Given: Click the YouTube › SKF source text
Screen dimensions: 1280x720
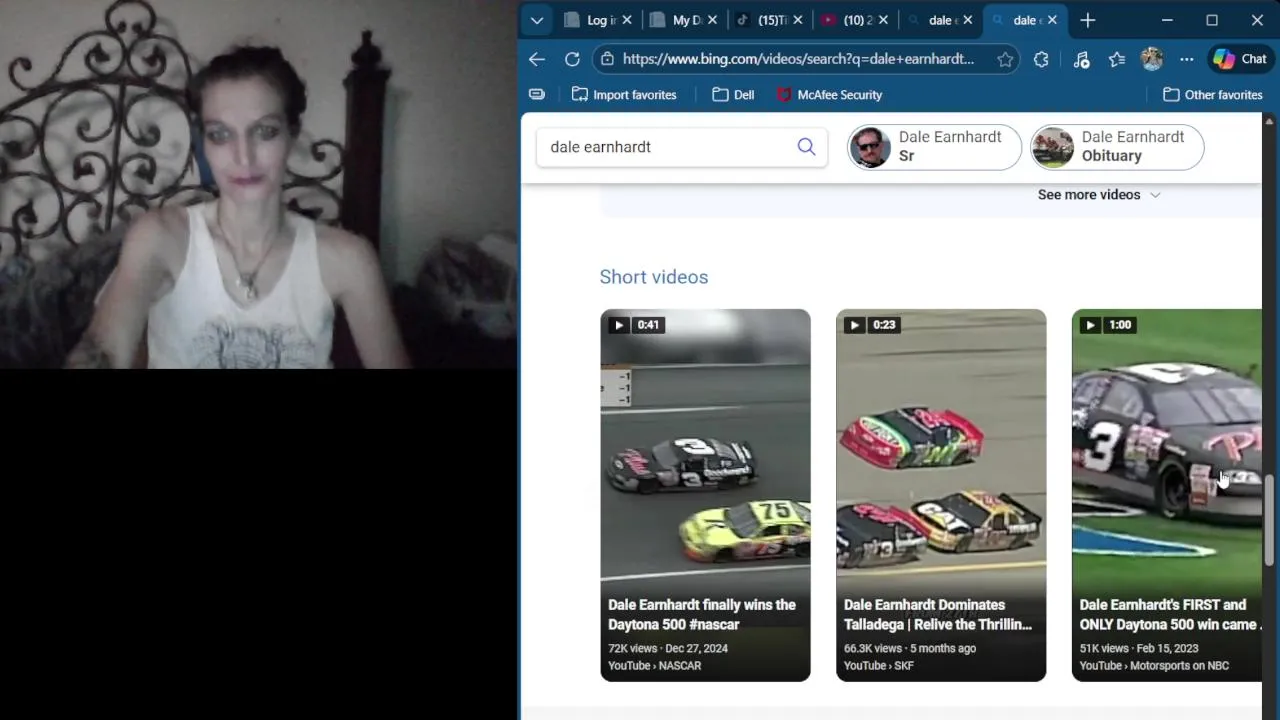Looking at the screenshot, I should [x=879, y=666].
